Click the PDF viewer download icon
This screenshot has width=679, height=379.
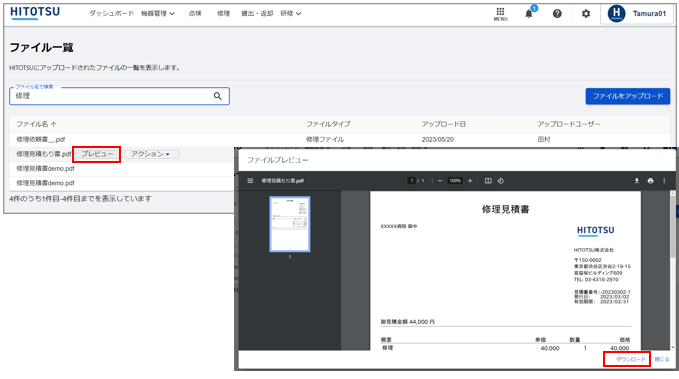tap(637, 181)
